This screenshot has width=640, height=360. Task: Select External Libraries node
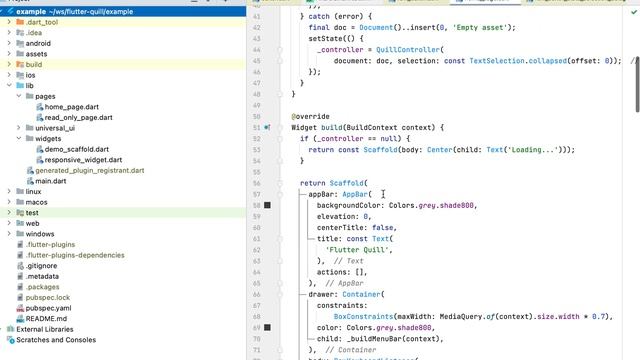pos(44,329)
